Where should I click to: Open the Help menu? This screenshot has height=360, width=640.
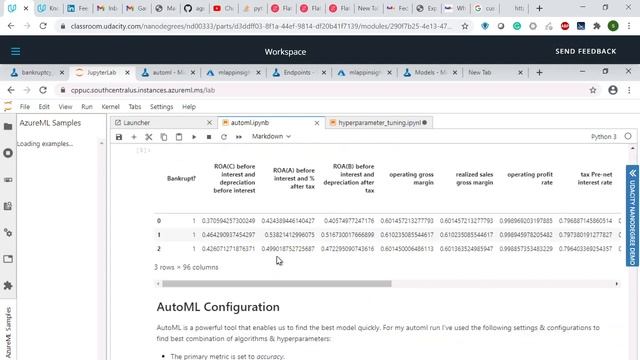(189, 107)
